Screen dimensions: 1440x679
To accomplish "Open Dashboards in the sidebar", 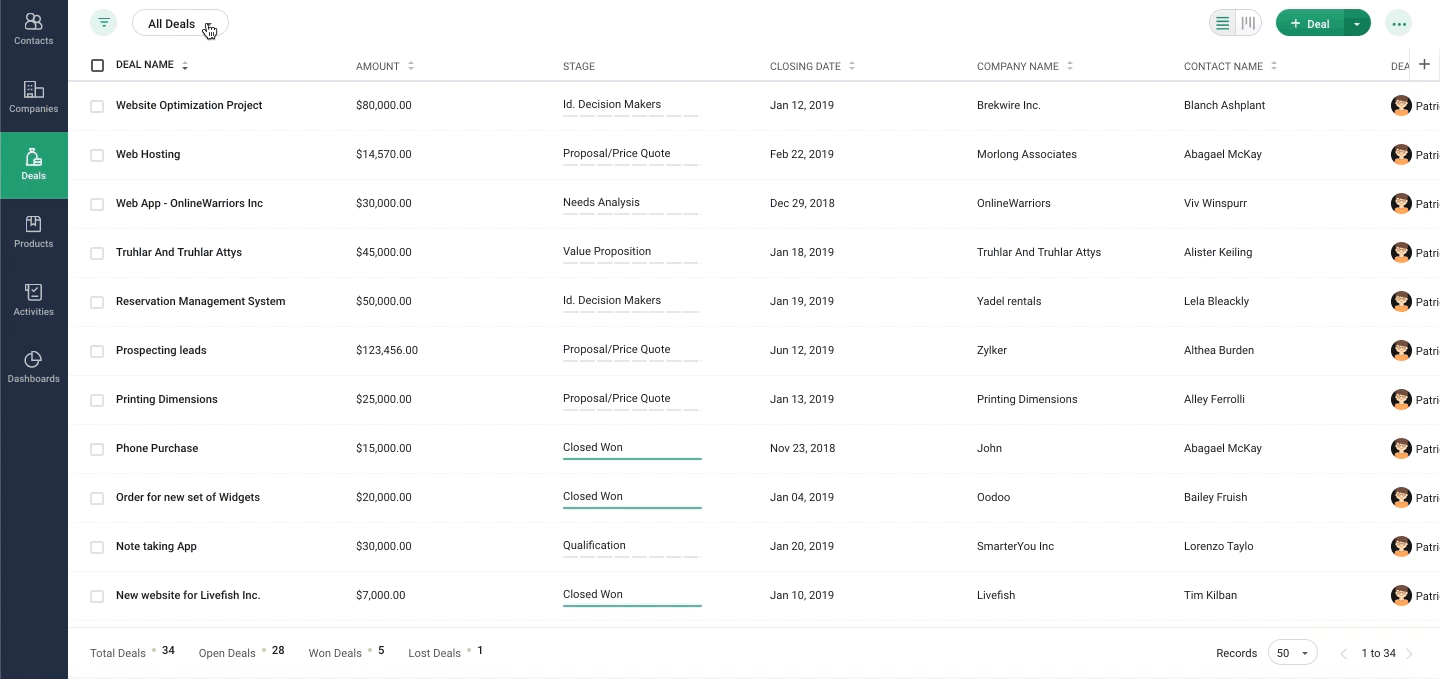I will click(x=33, y=367).
